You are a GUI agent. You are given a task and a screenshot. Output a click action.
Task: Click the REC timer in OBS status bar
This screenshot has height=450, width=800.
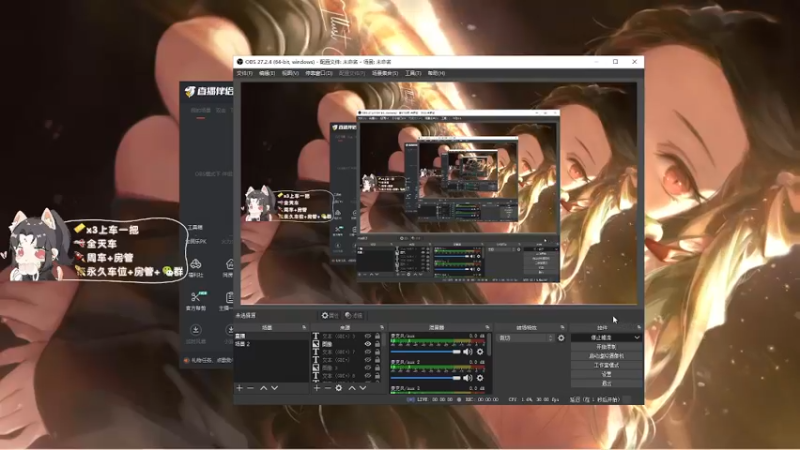pyautogui.click(x=482, y=399)
